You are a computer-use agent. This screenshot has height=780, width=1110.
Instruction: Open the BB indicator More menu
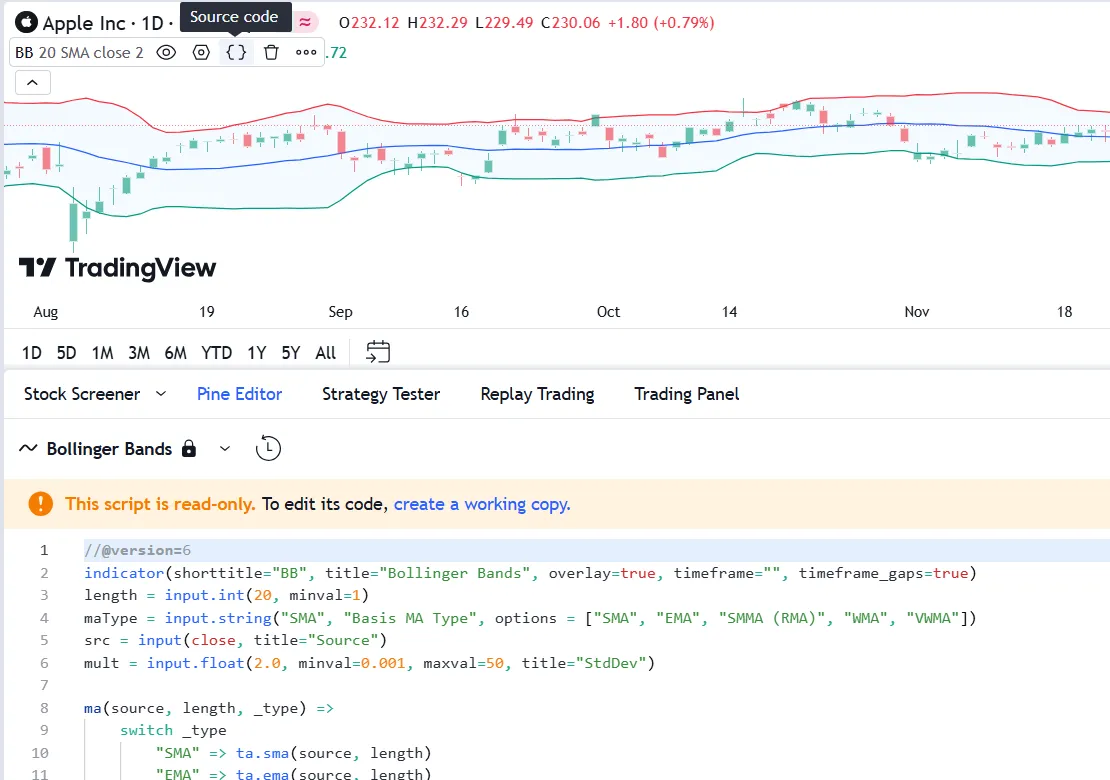(x=306, y=52)
